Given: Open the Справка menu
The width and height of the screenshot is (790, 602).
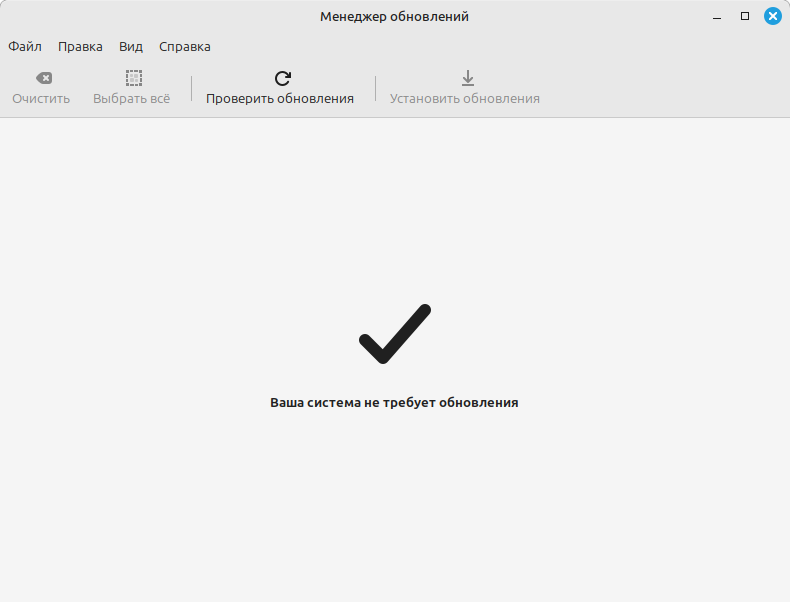Looking at the screenshot, I should pos(185,46).
